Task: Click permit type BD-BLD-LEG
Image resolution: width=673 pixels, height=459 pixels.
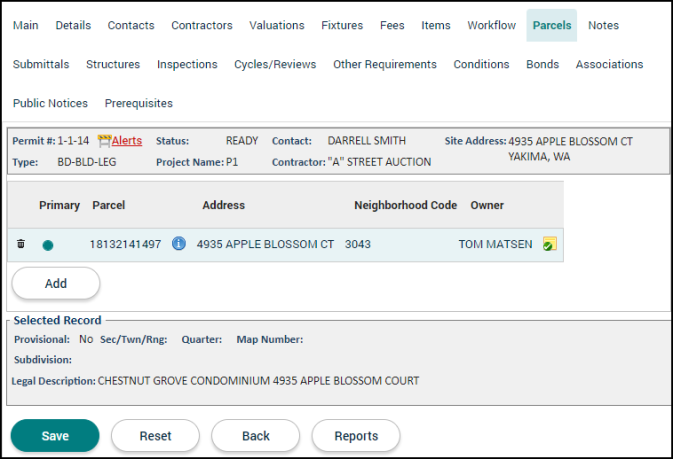Action: pos(87,162)
